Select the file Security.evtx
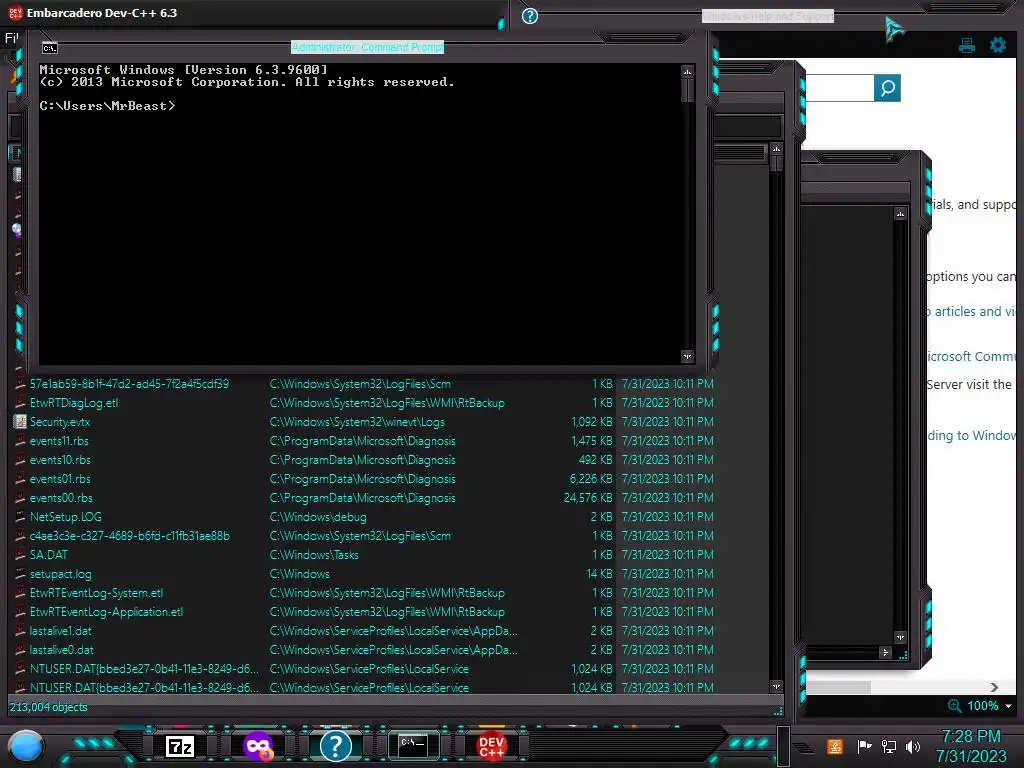 coord(59,422)
